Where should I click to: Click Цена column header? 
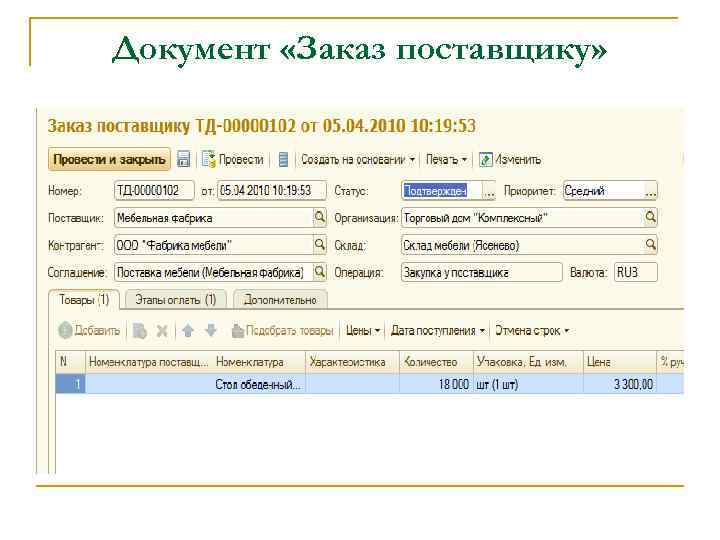pyautogui.click(x=619, y=362)
